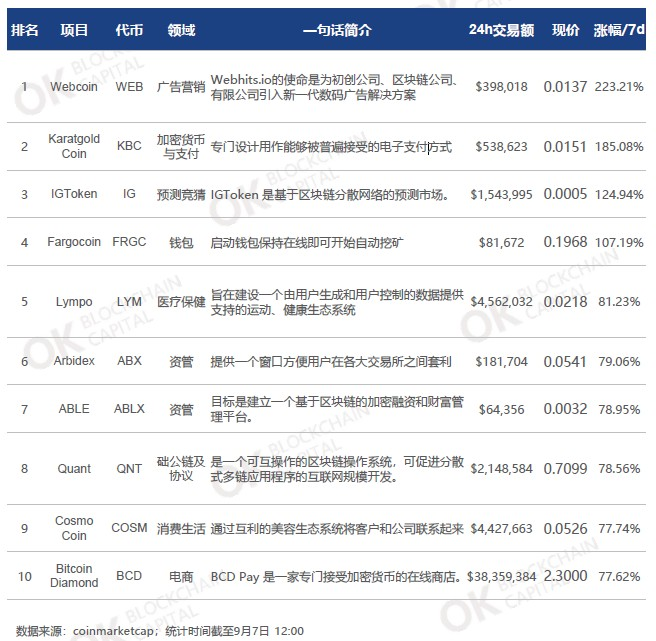Click the 数据来源 coinmarketcap footnote

click(x=160, y=631)
